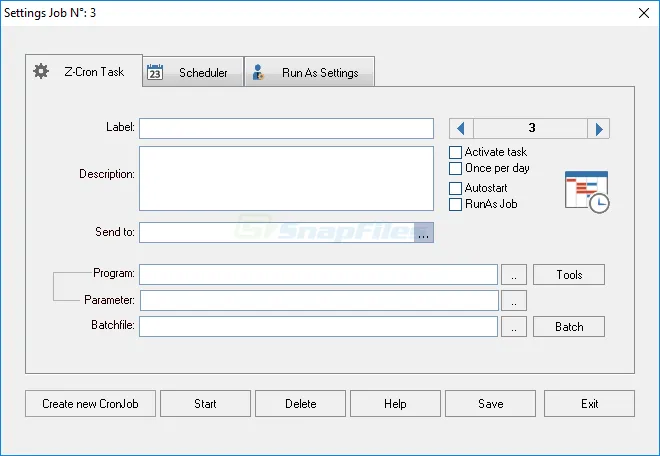Open the Tools button

(x=569, y=275)
